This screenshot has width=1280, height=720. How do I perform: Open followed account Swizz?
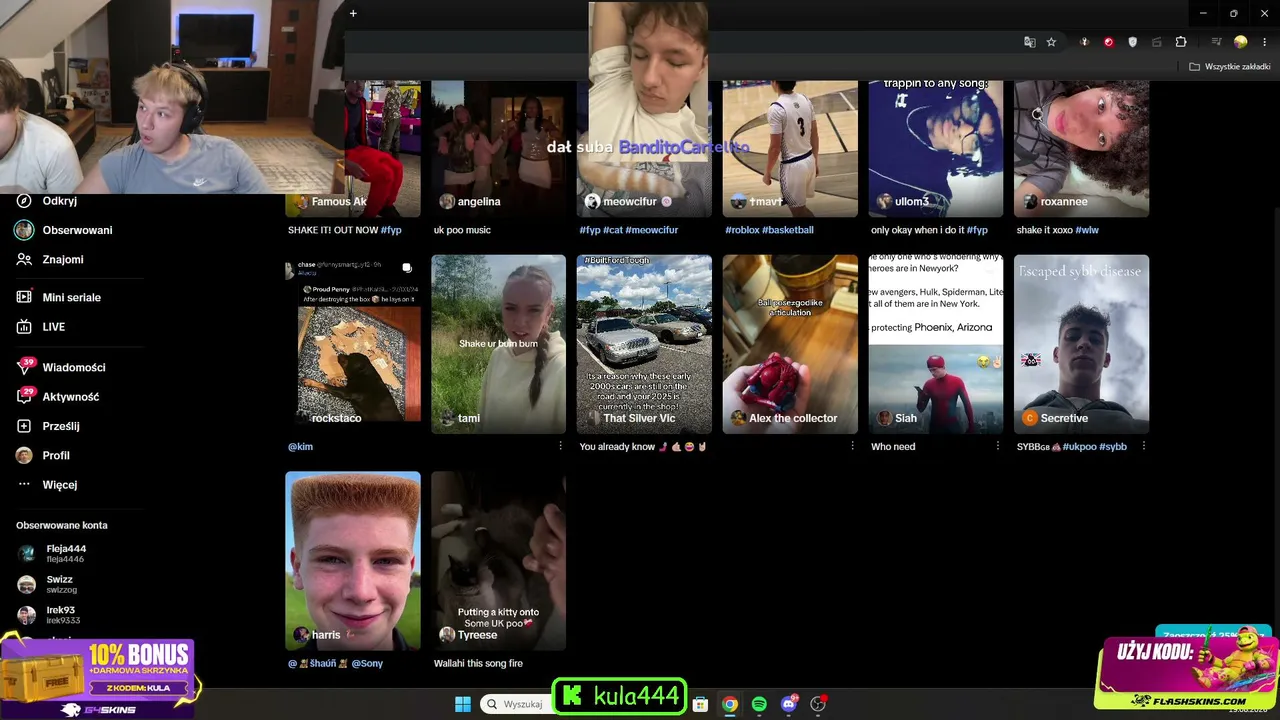[x=60, y=584]
